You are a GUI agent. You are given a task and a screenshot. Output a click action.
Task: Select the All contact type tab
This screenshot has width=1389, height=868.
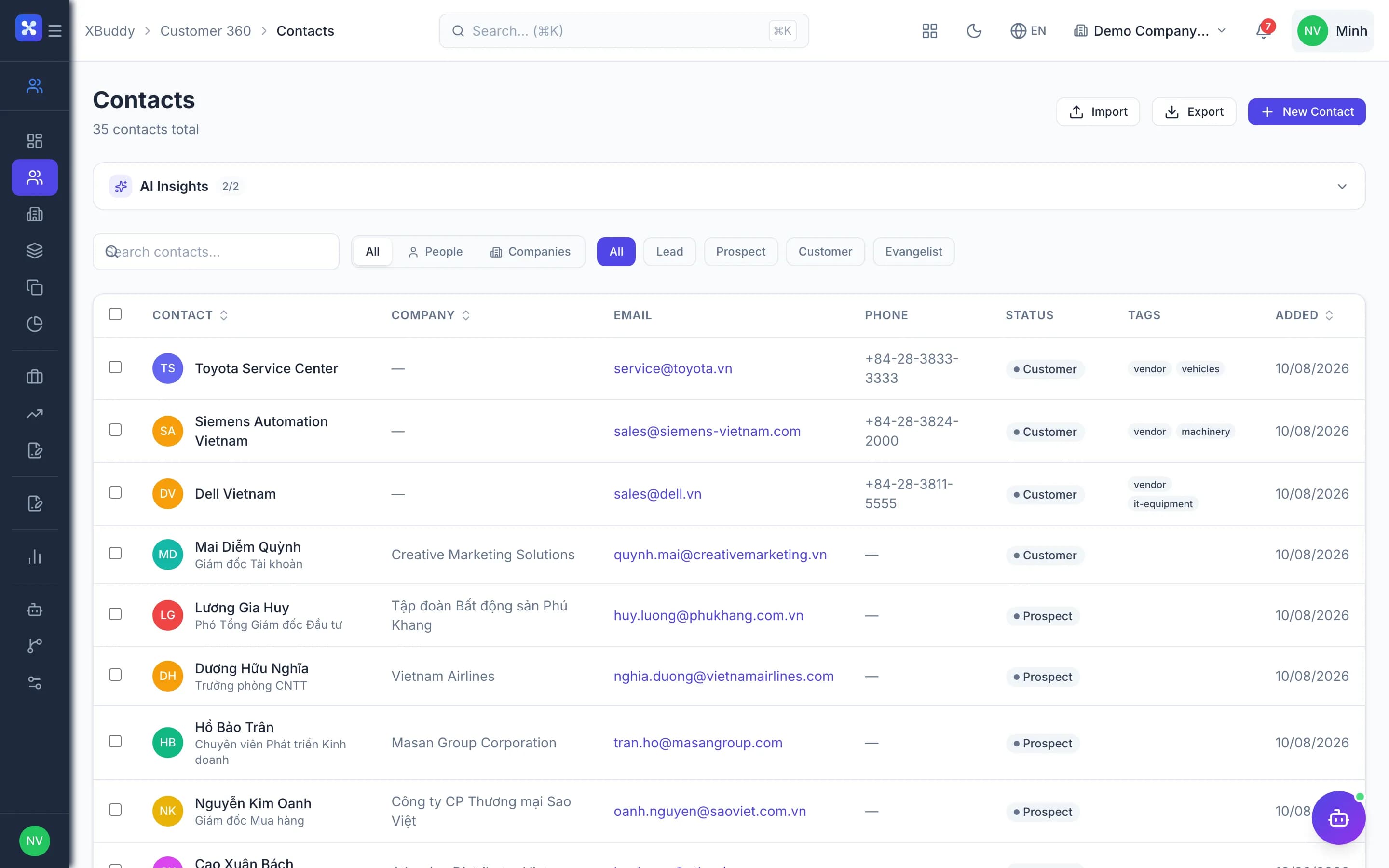[x=372, y=251]
